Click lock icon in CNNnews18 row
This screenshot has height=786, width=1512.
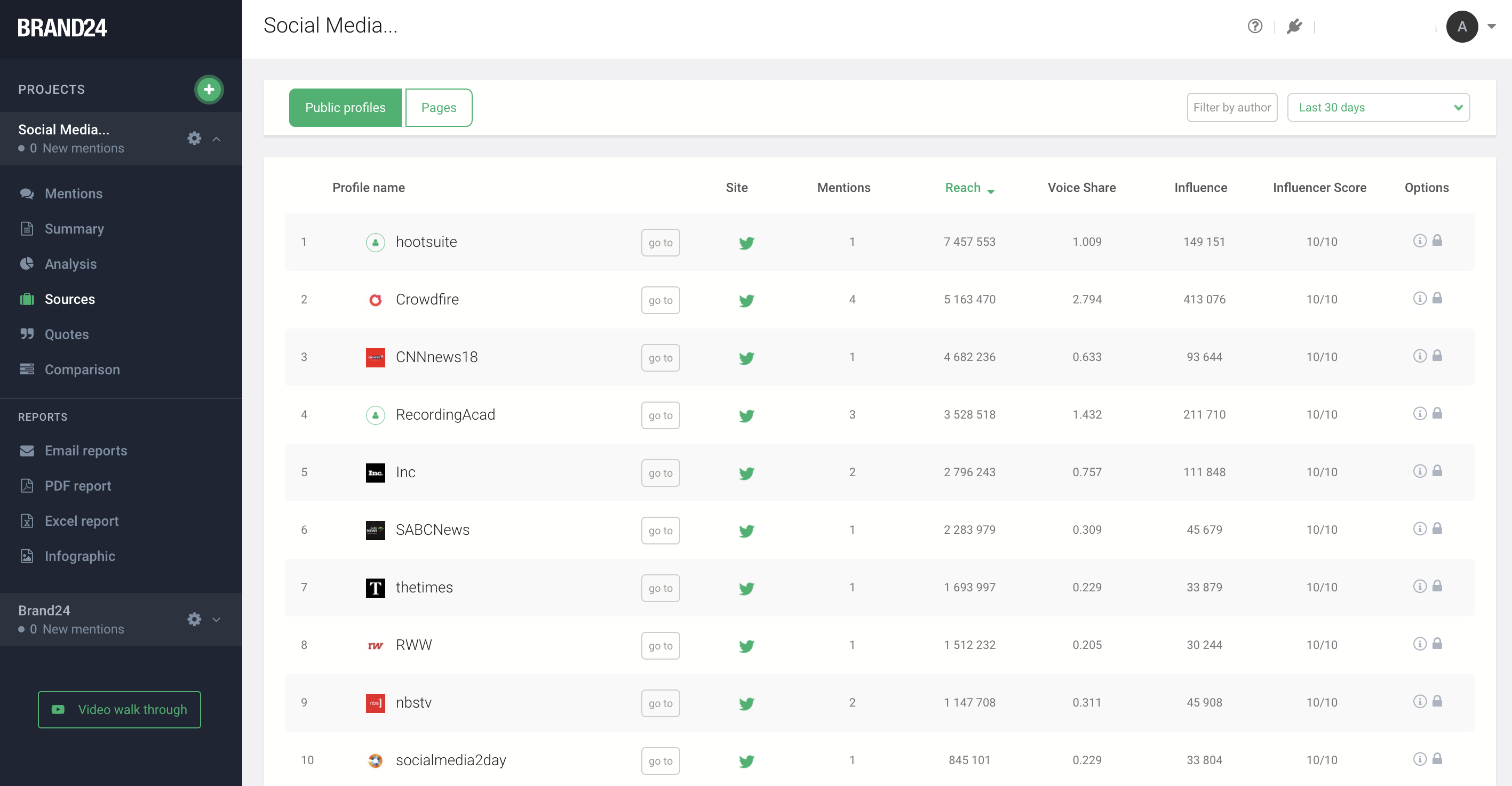[x=1437, y=356]
